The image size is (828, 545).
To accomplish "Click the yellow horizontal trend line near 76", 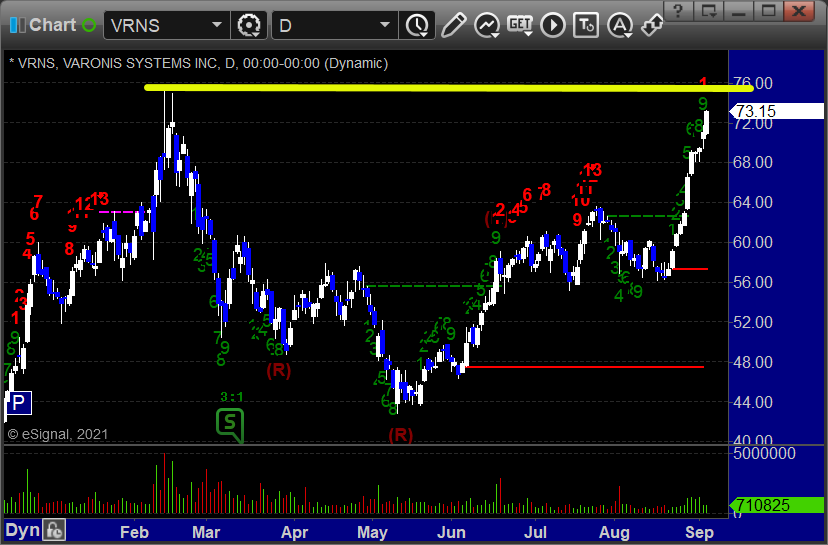I will tap(449, 88).
